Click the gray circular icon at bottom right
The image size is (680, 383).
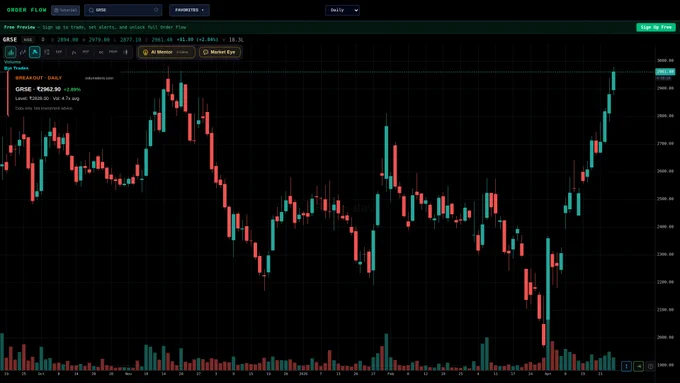[x=651, y=367]
